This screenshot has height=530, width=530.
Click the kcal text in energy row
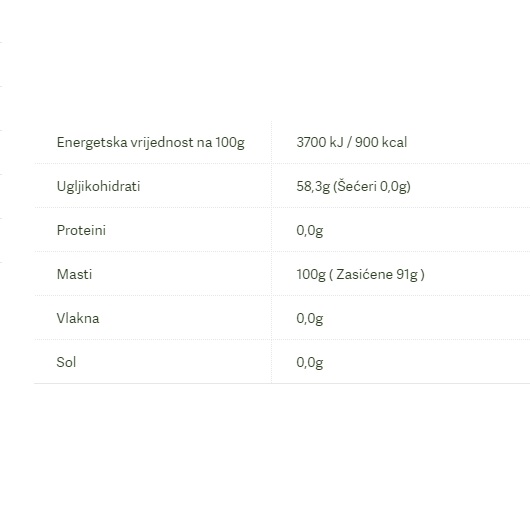[394, 142]
